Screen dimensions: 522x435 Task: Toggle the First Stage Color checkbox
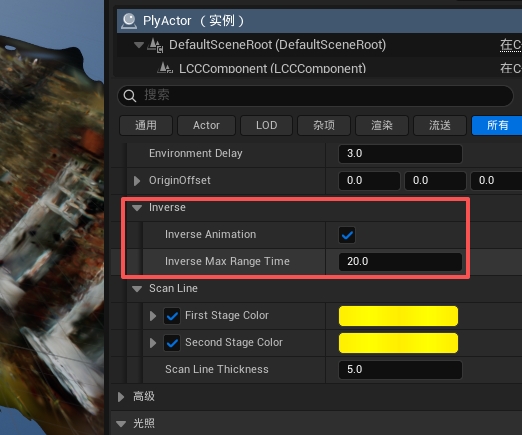click(172, 316)
